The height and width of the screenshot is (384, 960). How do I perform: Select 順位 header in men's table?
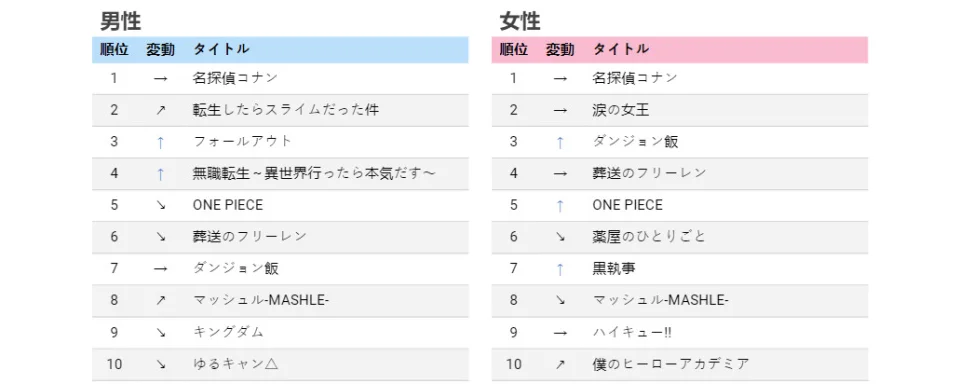pyautogui.click(x=114, y=50)
